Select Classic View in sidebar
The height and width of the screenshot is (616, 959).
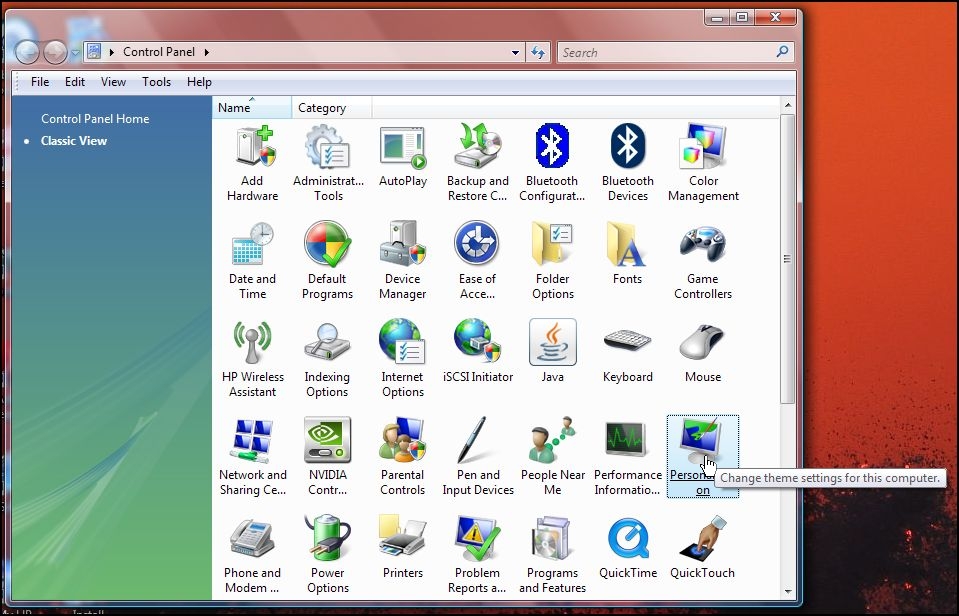tap(74, 141)
